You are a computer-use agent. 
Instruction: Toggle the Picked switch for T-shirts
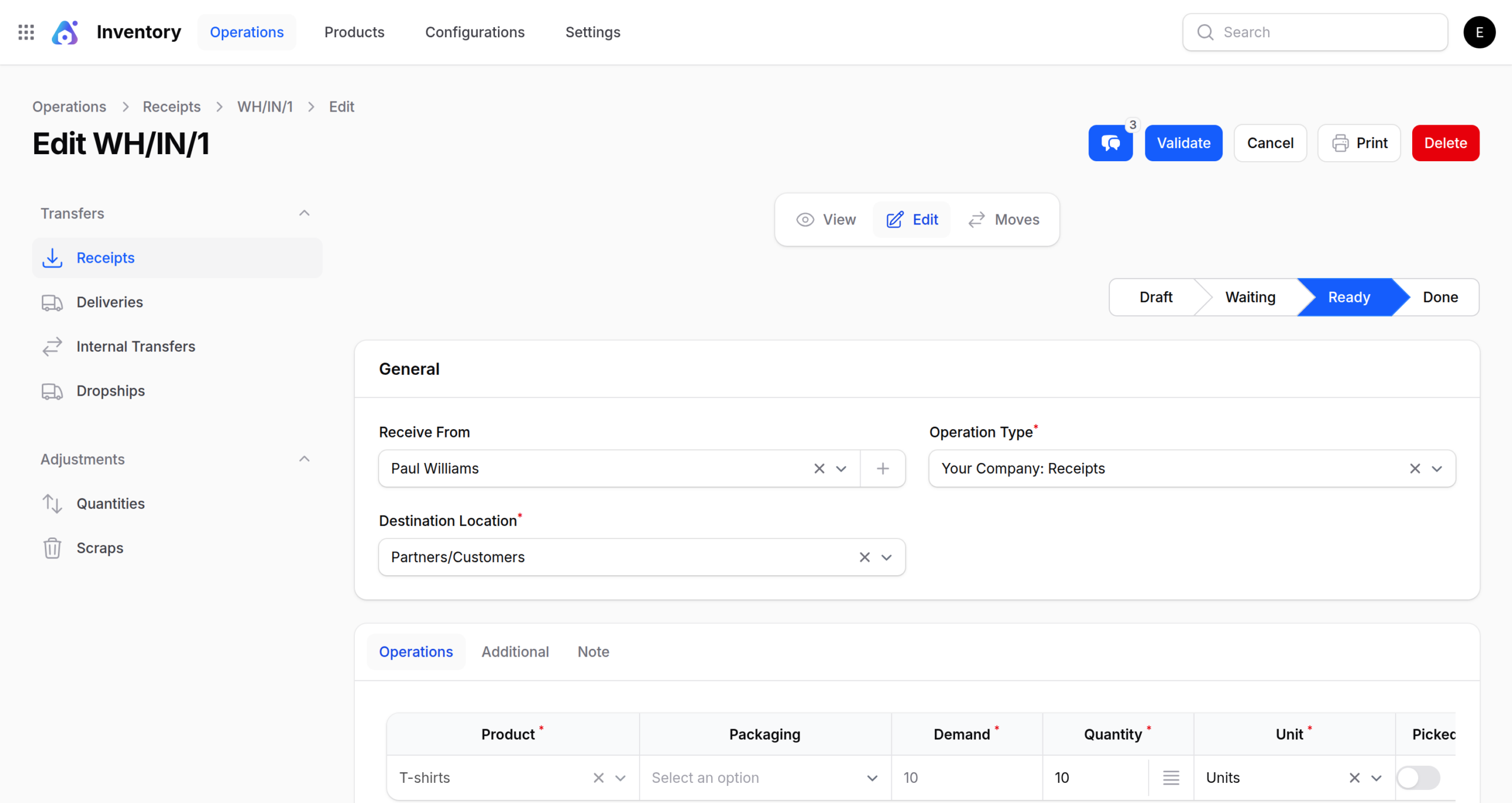[x=1417, y=778]
